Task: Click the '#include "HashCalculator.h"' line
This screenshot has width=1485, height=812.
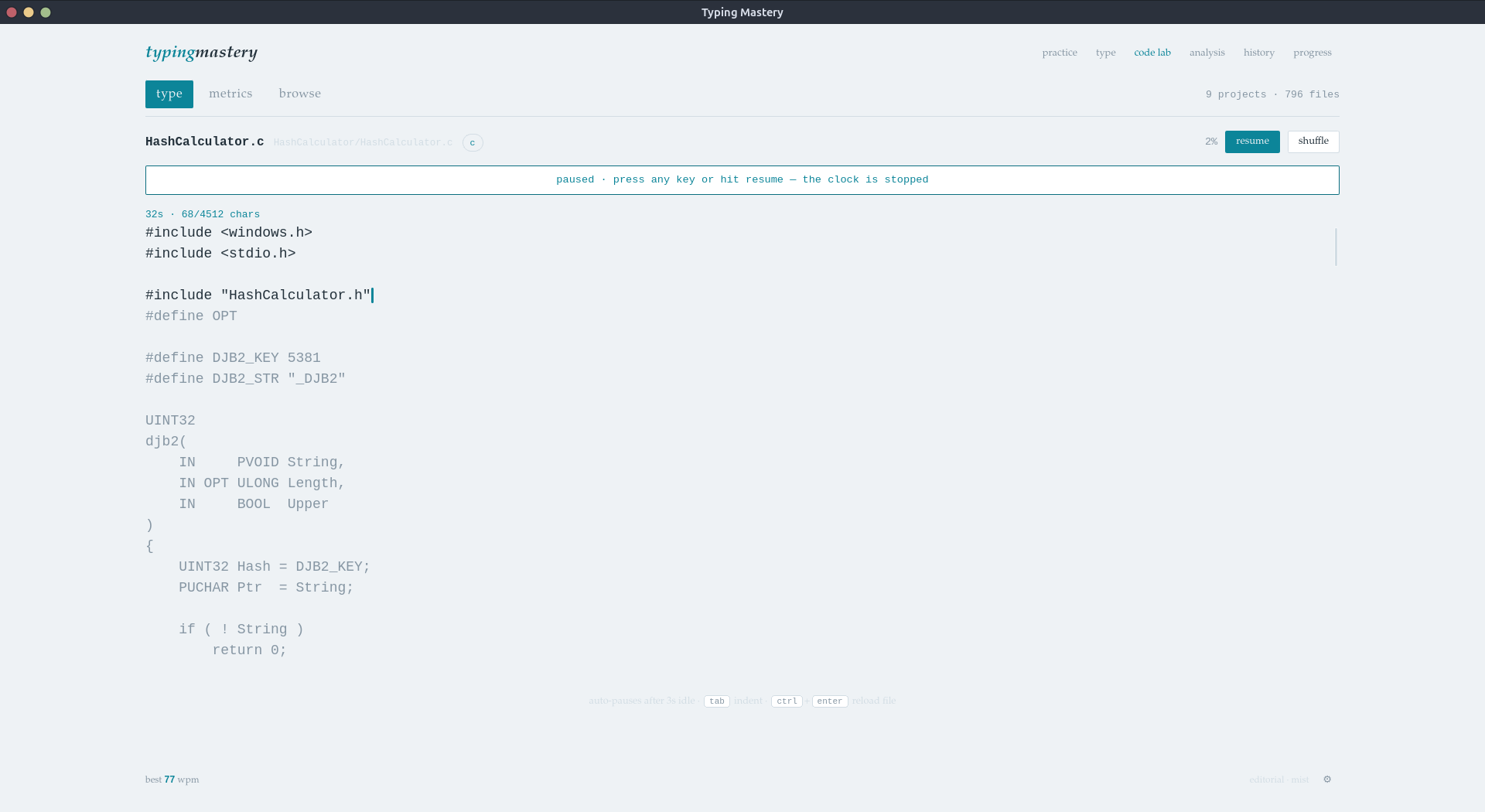Action: (x=258, y=295)
